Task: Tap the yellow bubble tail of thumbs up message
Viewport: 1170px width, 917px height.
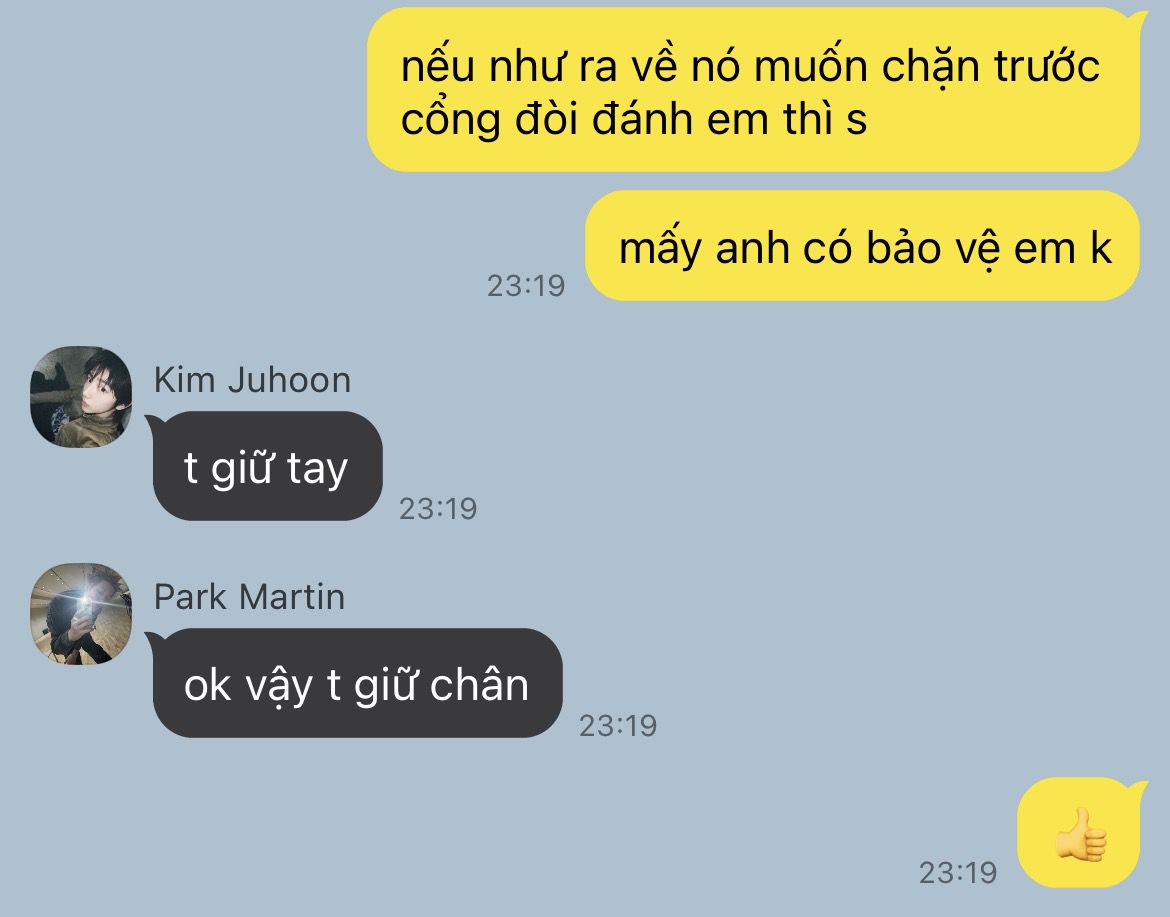Action: tap(1139, 791)
